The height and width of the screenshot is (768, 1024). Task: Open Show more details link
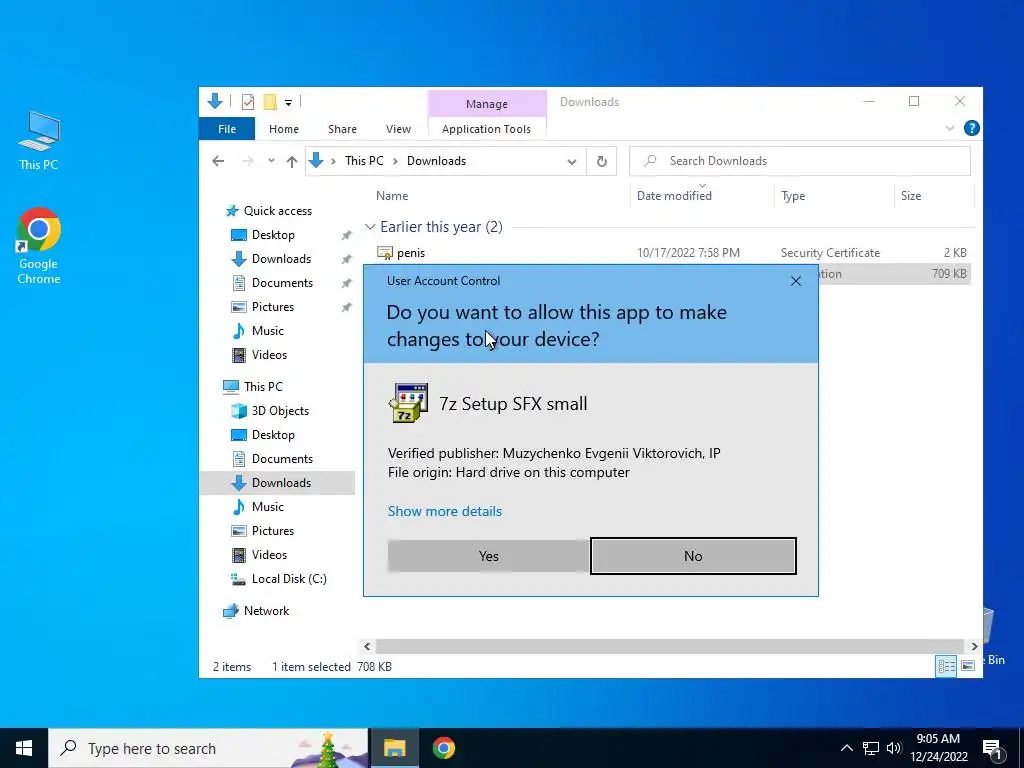click(x=445, y=511)
